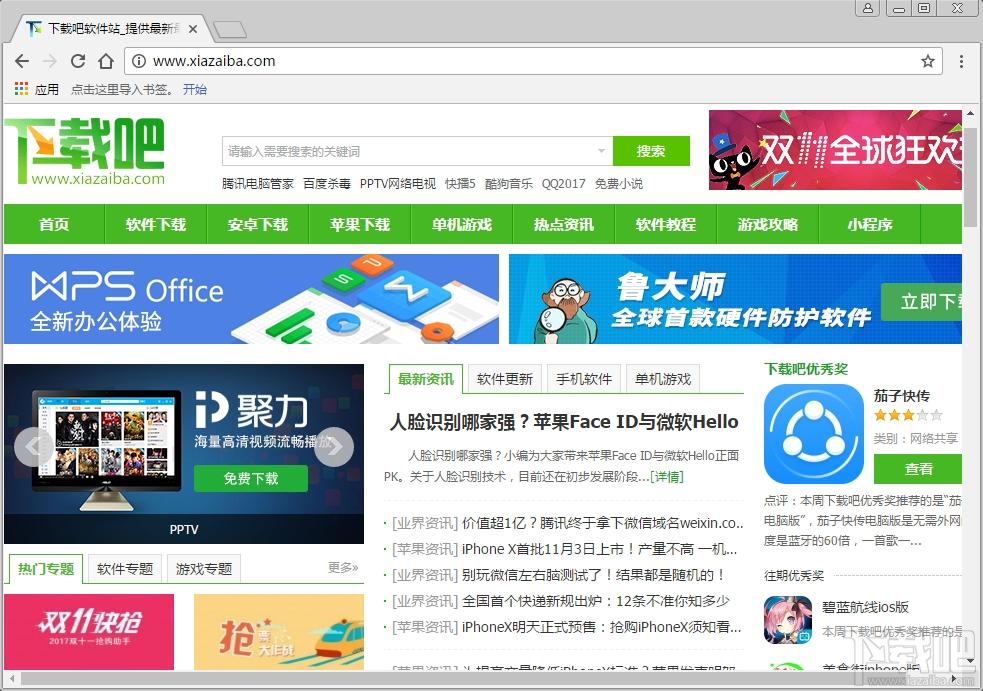
Task: Open a new tab
Action: [229, 29]
